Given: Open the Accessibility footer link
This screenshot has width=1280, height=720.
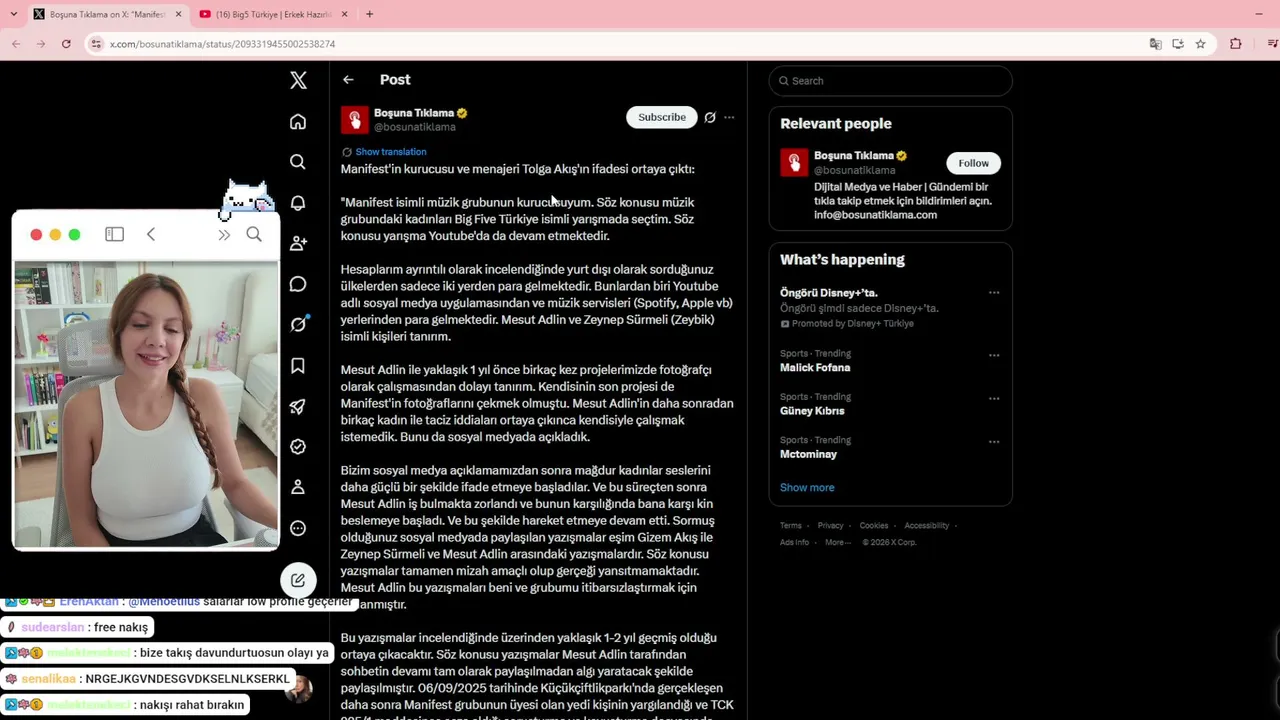Looking at the screenshot, I should [x=927, y=526].
